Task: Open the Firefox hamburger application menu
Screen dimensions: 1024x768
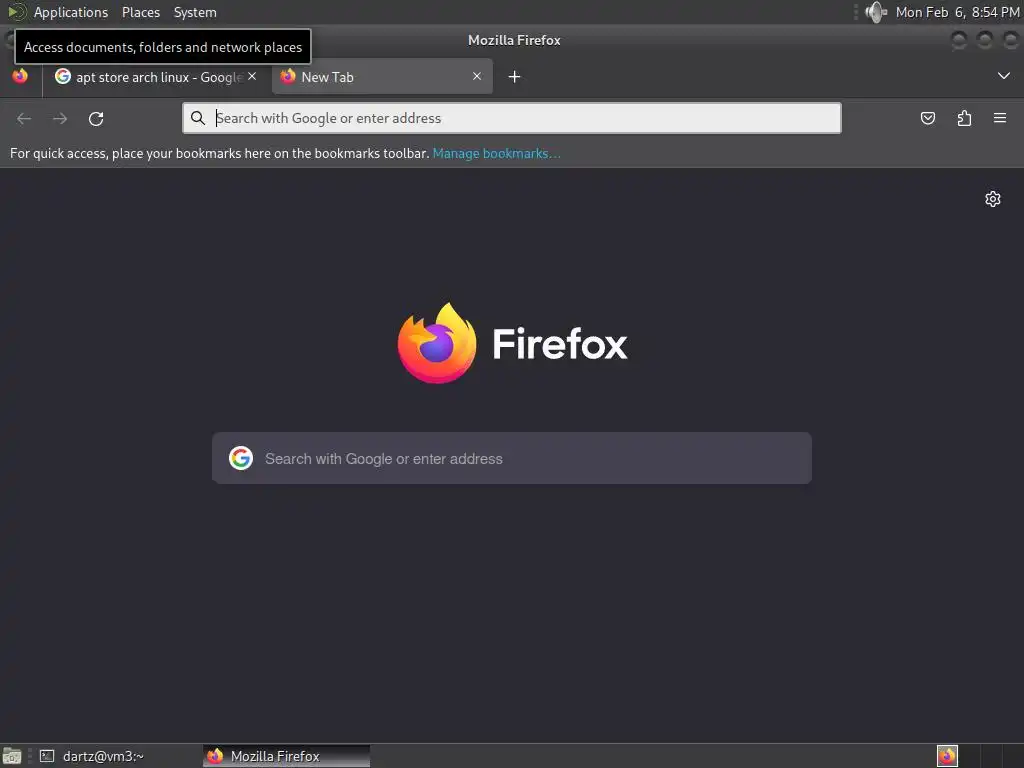Action: tap(1000, 118)
